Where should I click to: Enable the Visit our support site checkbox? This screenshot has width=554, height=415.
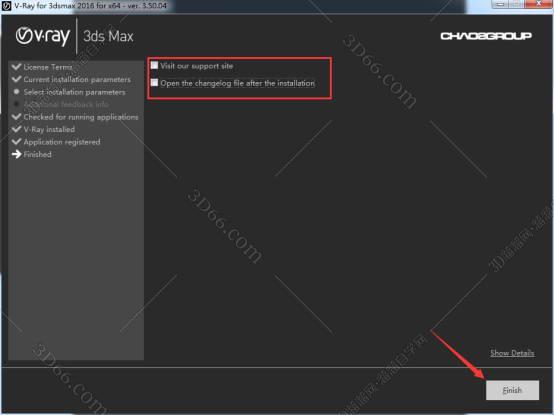(154, 65)
